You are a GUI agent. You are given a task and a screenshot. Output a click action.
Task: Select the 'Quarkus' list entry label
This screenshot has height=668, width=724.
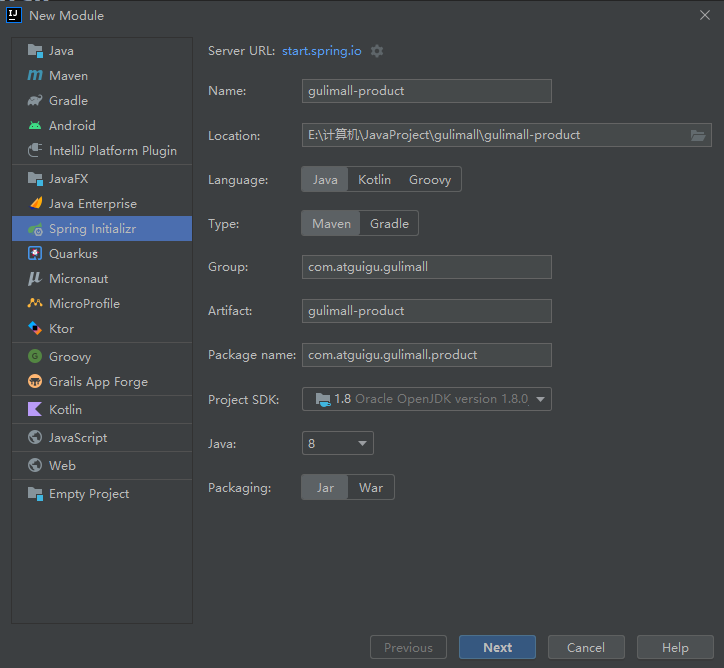73,254
